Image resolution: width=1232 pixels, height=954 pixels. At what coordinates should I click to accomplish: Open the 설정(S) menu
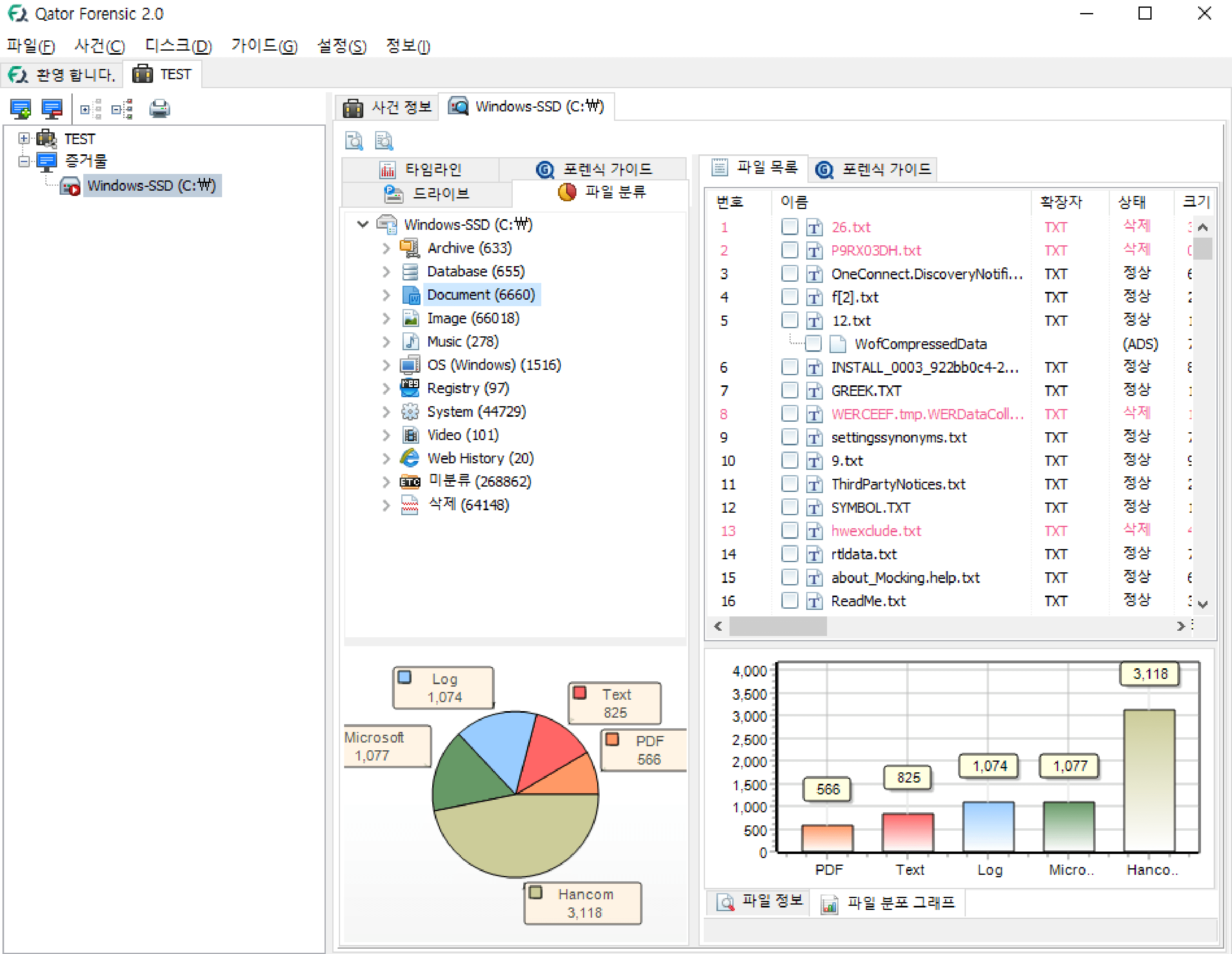(x=342, y=45)
